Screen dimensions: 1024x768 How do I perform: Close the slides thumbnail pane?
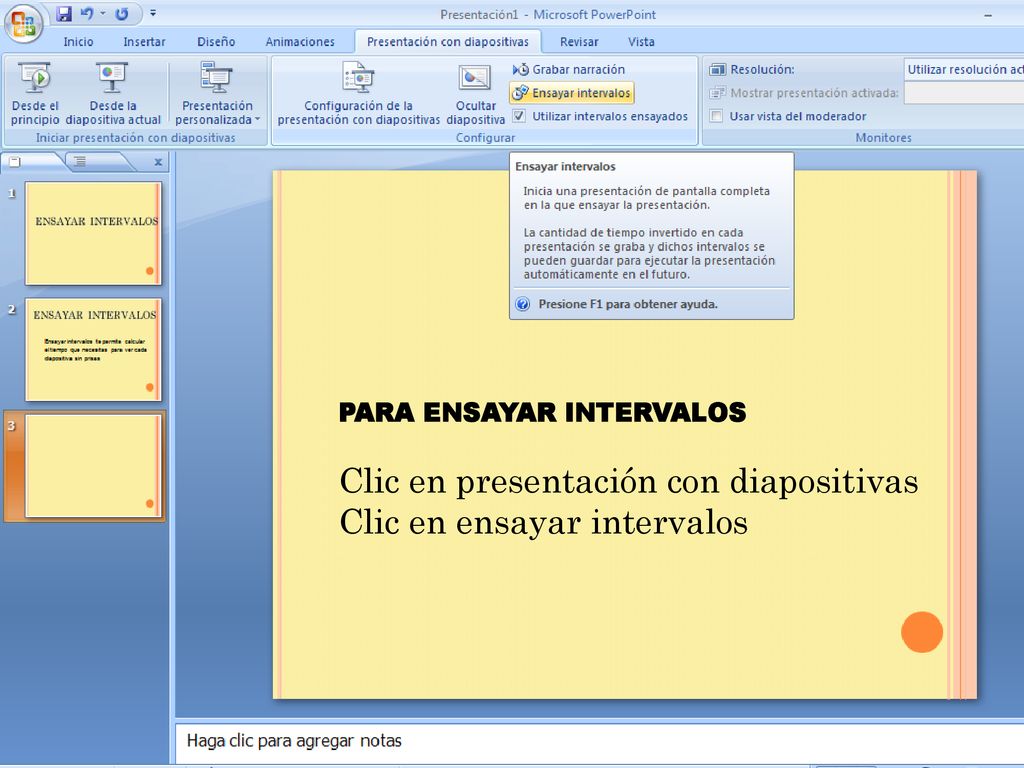tap(158, 162)
